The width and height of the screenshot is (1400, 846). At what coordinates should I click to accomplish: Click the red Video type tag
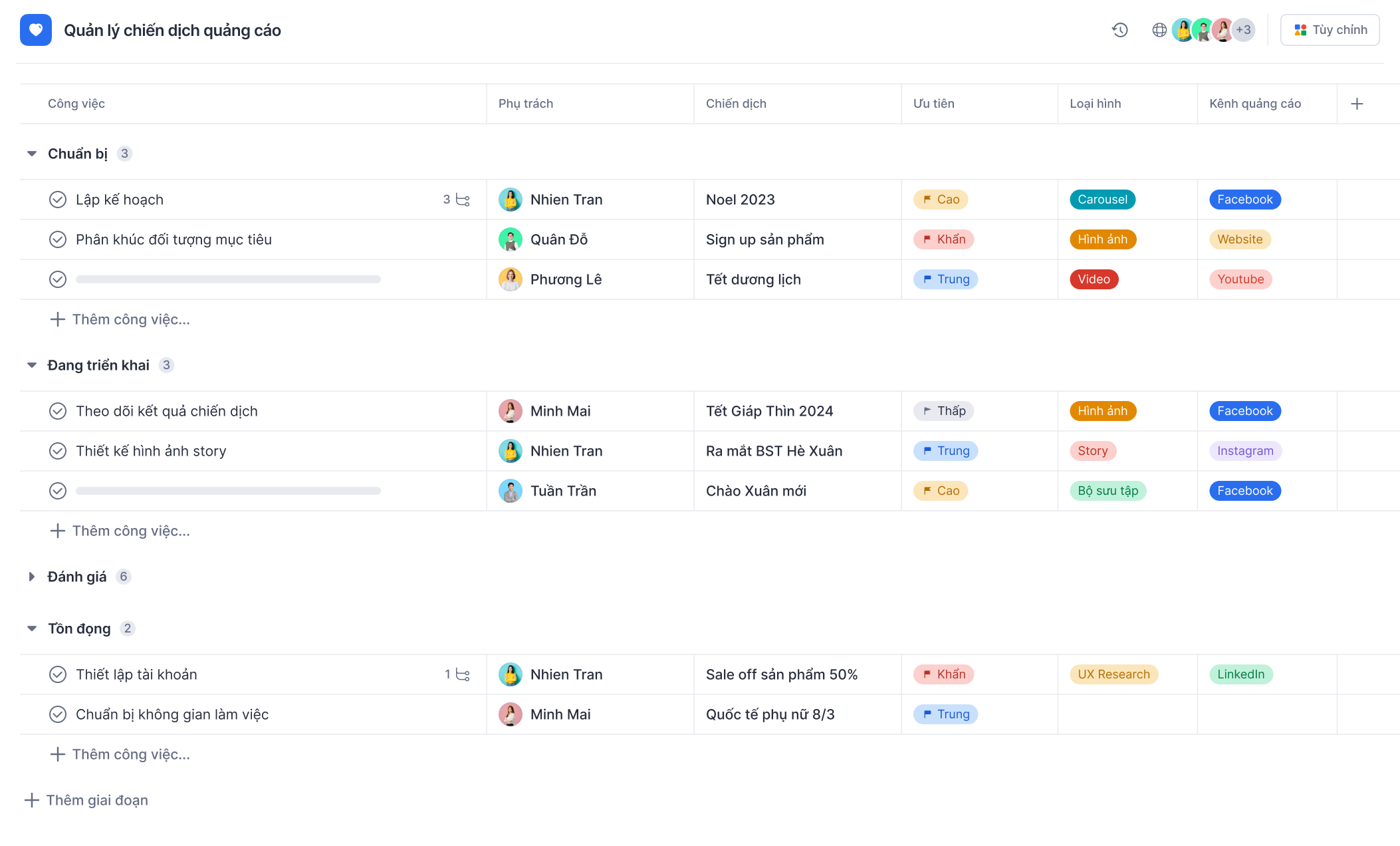(1094, 279)
